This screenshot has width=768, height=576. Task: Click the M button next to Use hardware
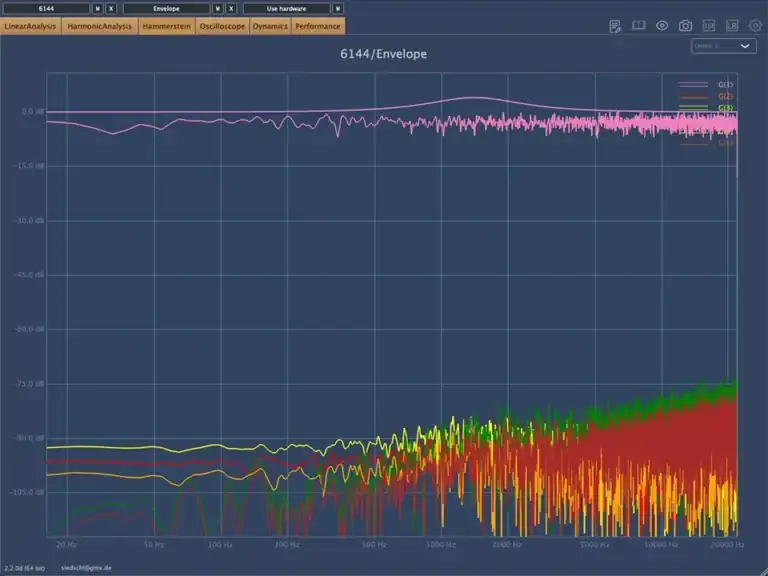coord(338,8)
